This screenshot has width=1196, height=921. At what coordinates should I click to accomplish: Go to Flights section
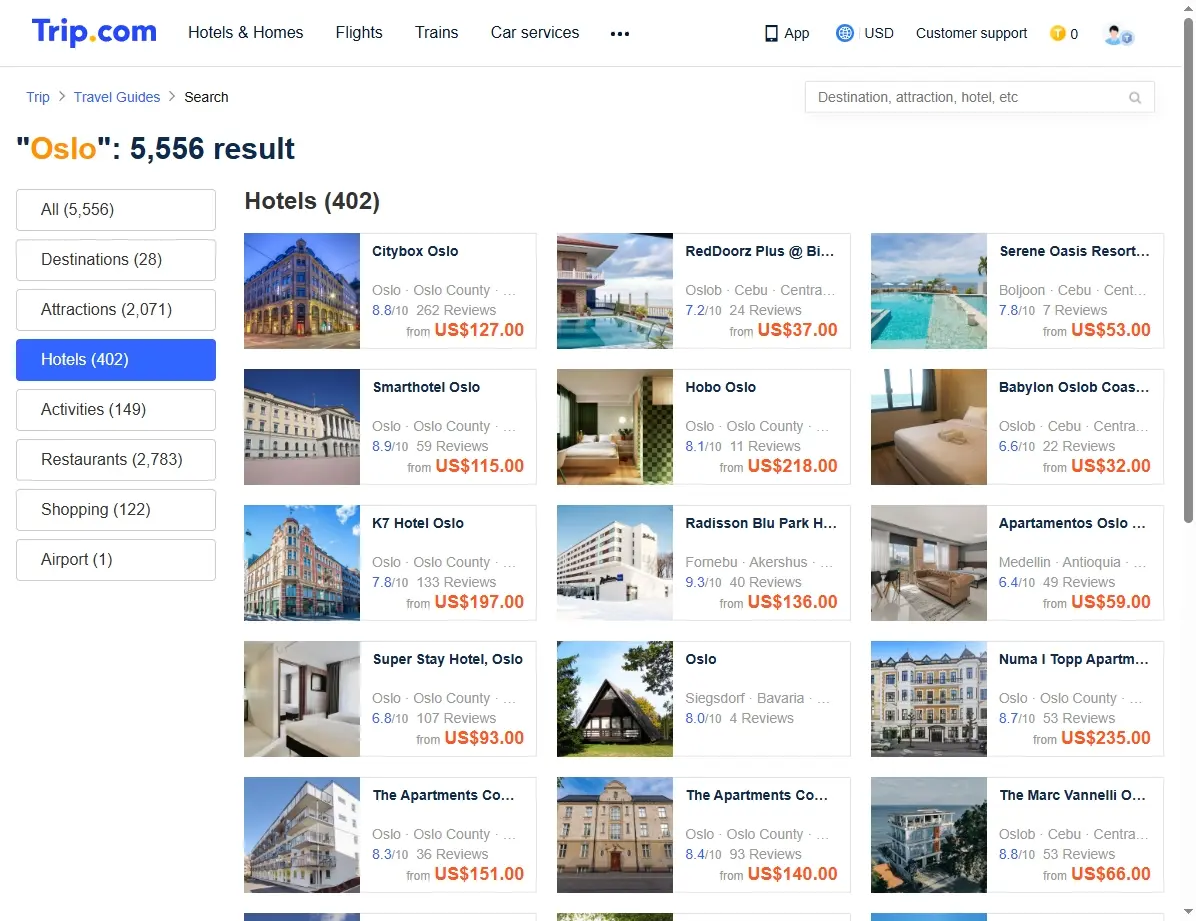pos(358,32)
